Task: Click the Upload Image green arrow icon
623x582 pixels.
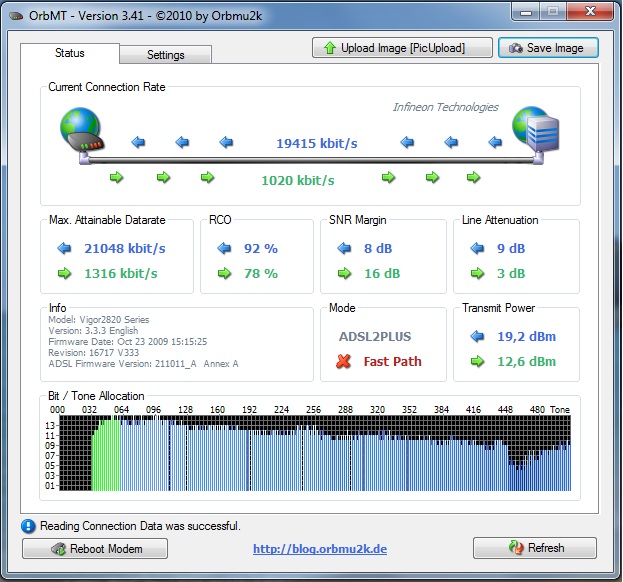Action: pyautogui.click(x=330, y=48)
